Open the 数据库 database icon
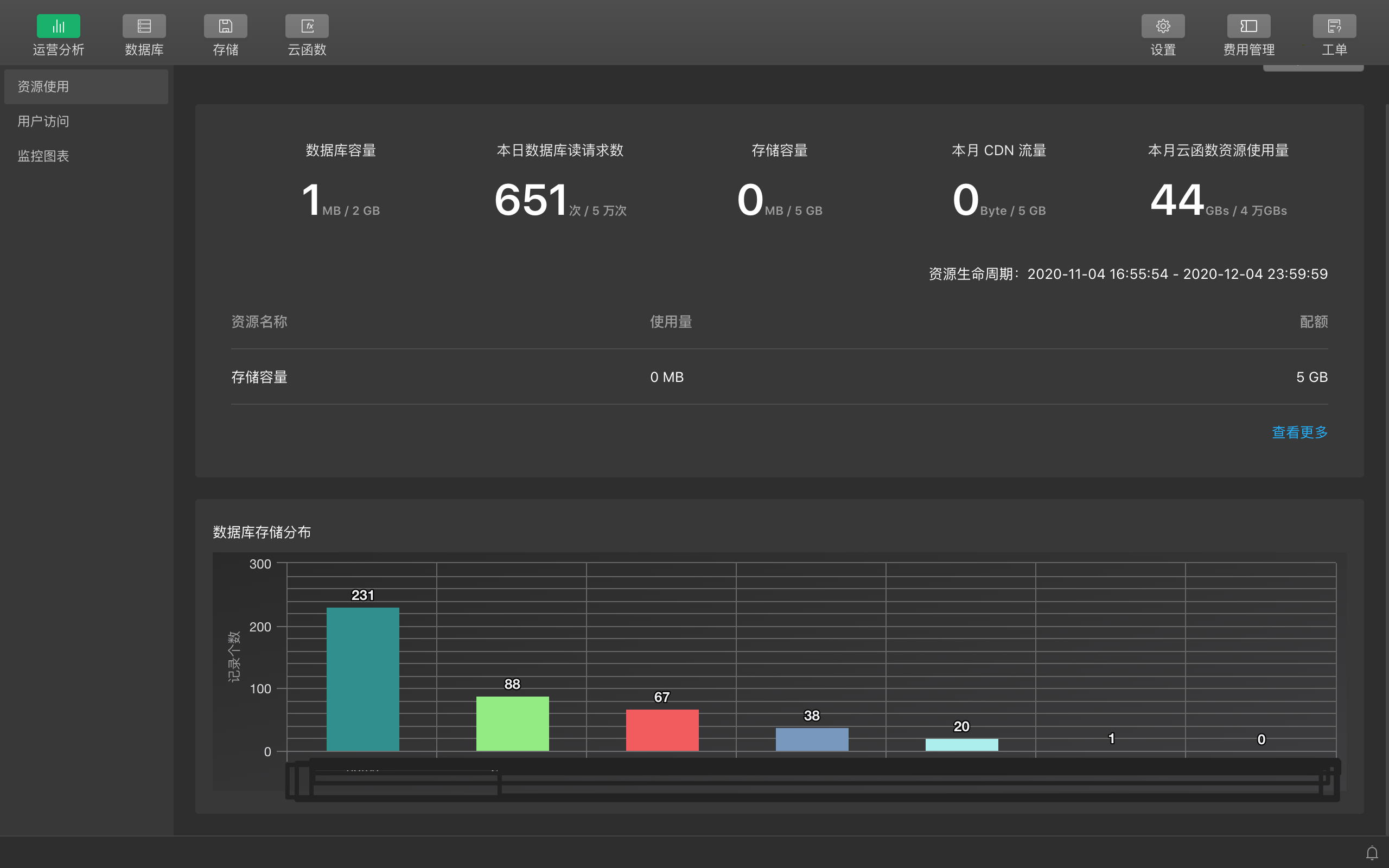The height and width of the screenshot is (868, 1389). pos(144,27)
